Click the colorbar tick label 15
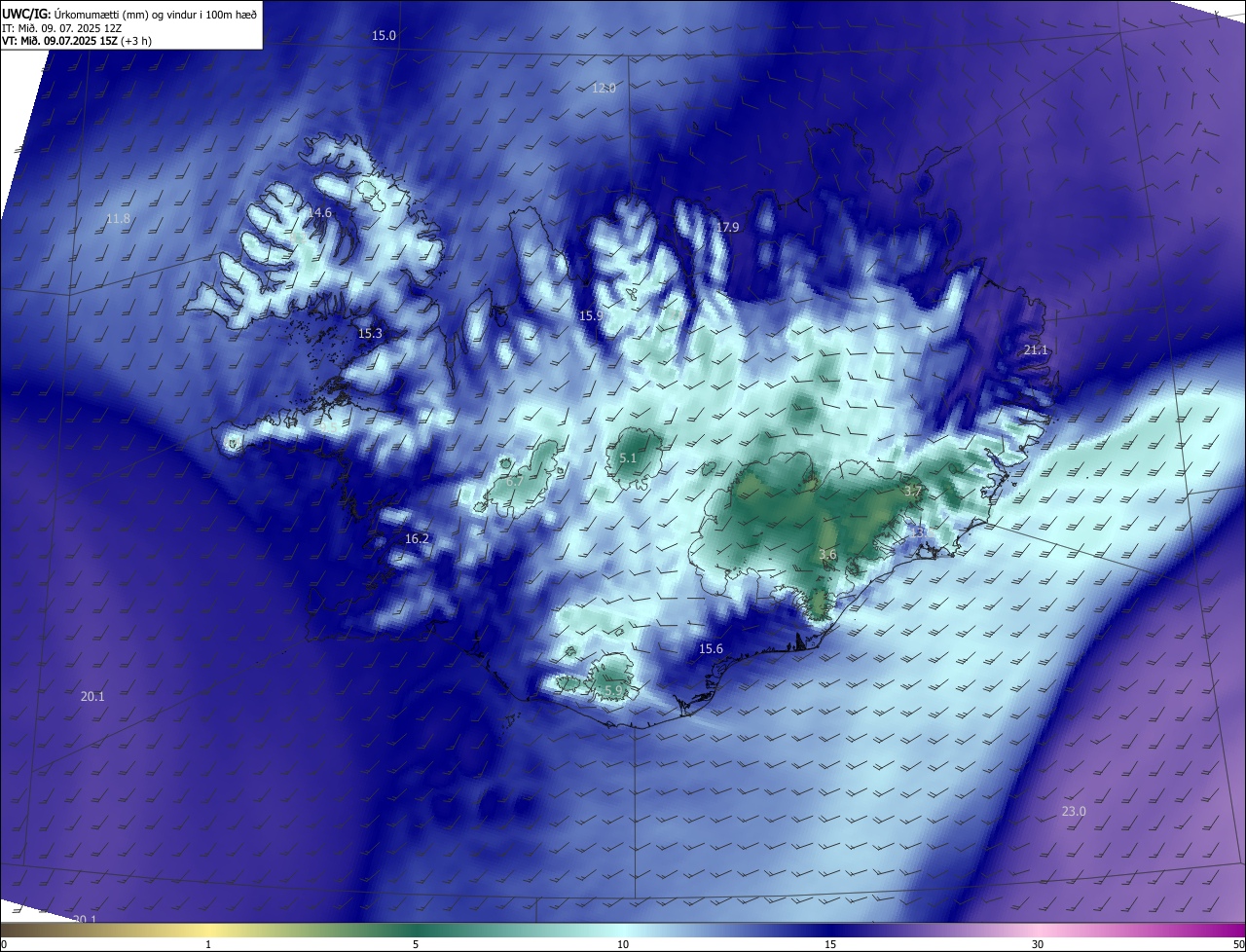This screenshot has height=952, width=1246. [830, 944]
